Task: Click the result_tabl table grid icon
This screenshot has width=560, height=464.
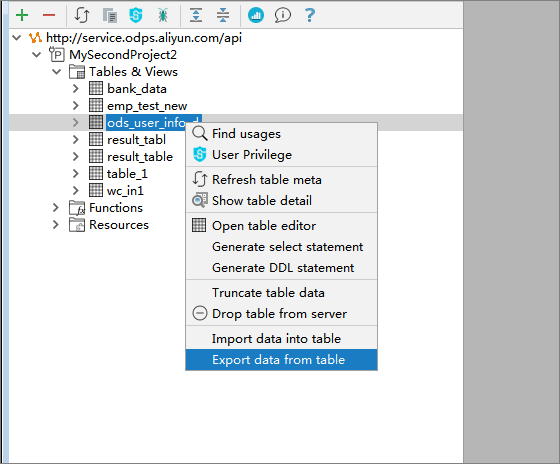Action: click(96, 139)
